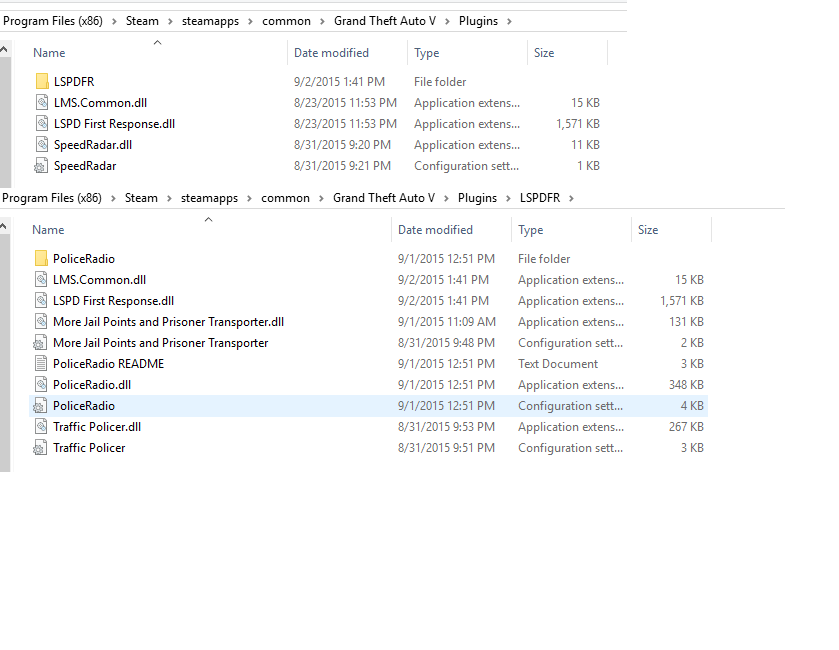Image resolution: width=839 pixels, height=650 pixels.
Task: Select LSPD First Response.dll icon in Plugins window
Action: point(42,124)
